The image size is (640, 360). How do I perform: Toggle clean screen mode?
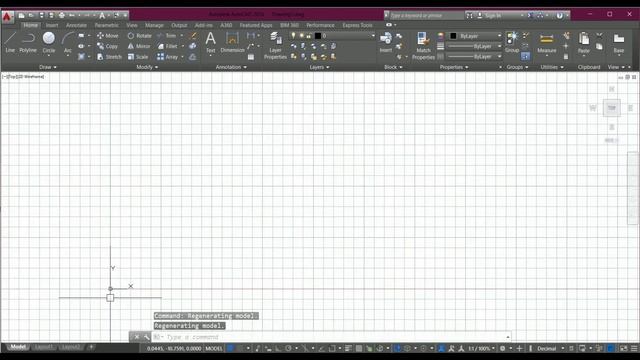click(624, 348)
